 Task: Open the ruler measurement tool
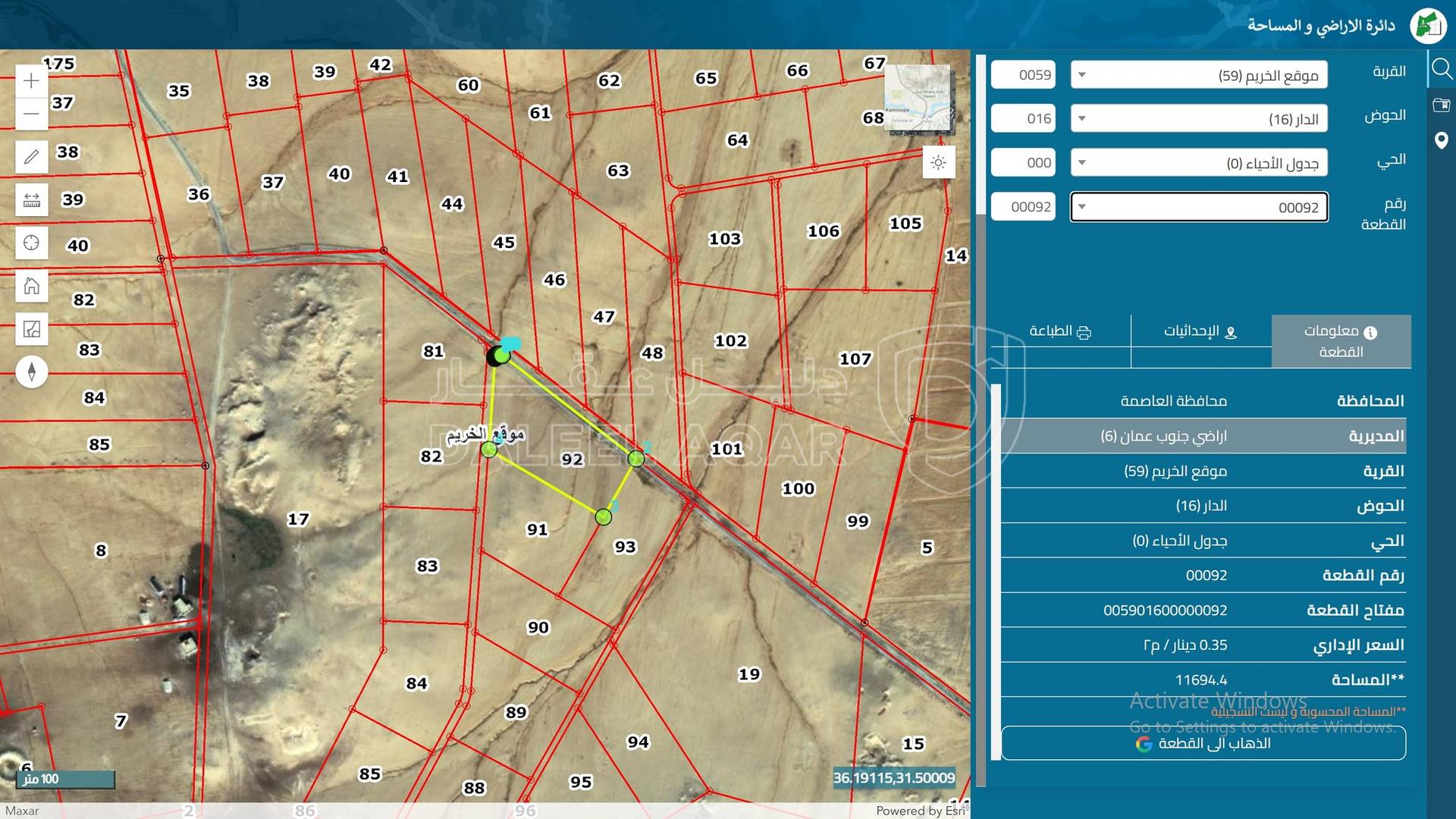[x=31, y=200]
